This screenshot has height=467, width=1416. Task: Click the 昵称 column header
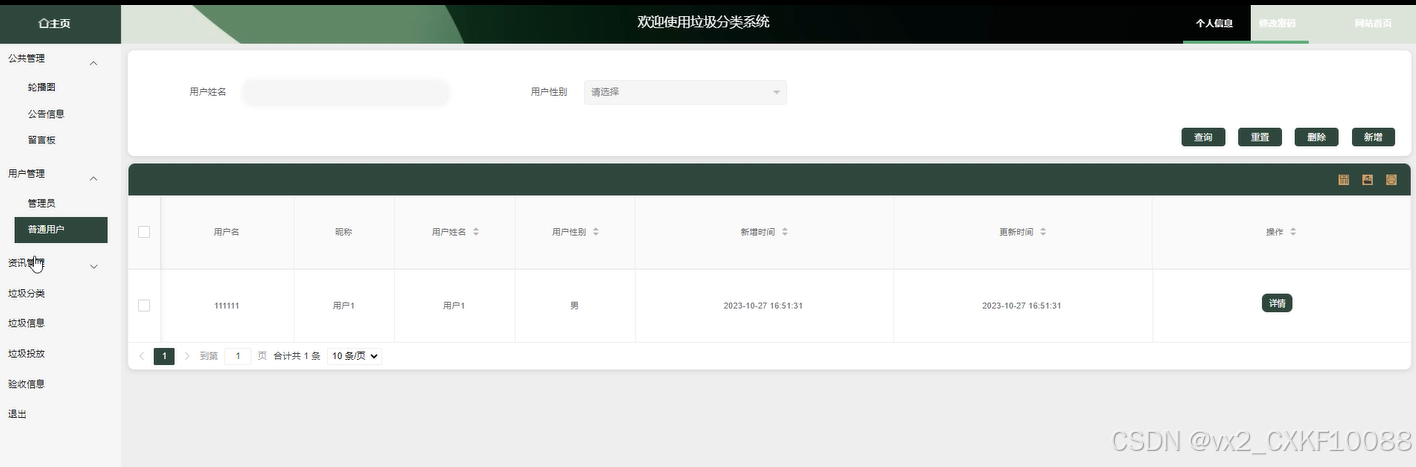tap(344, 232)
